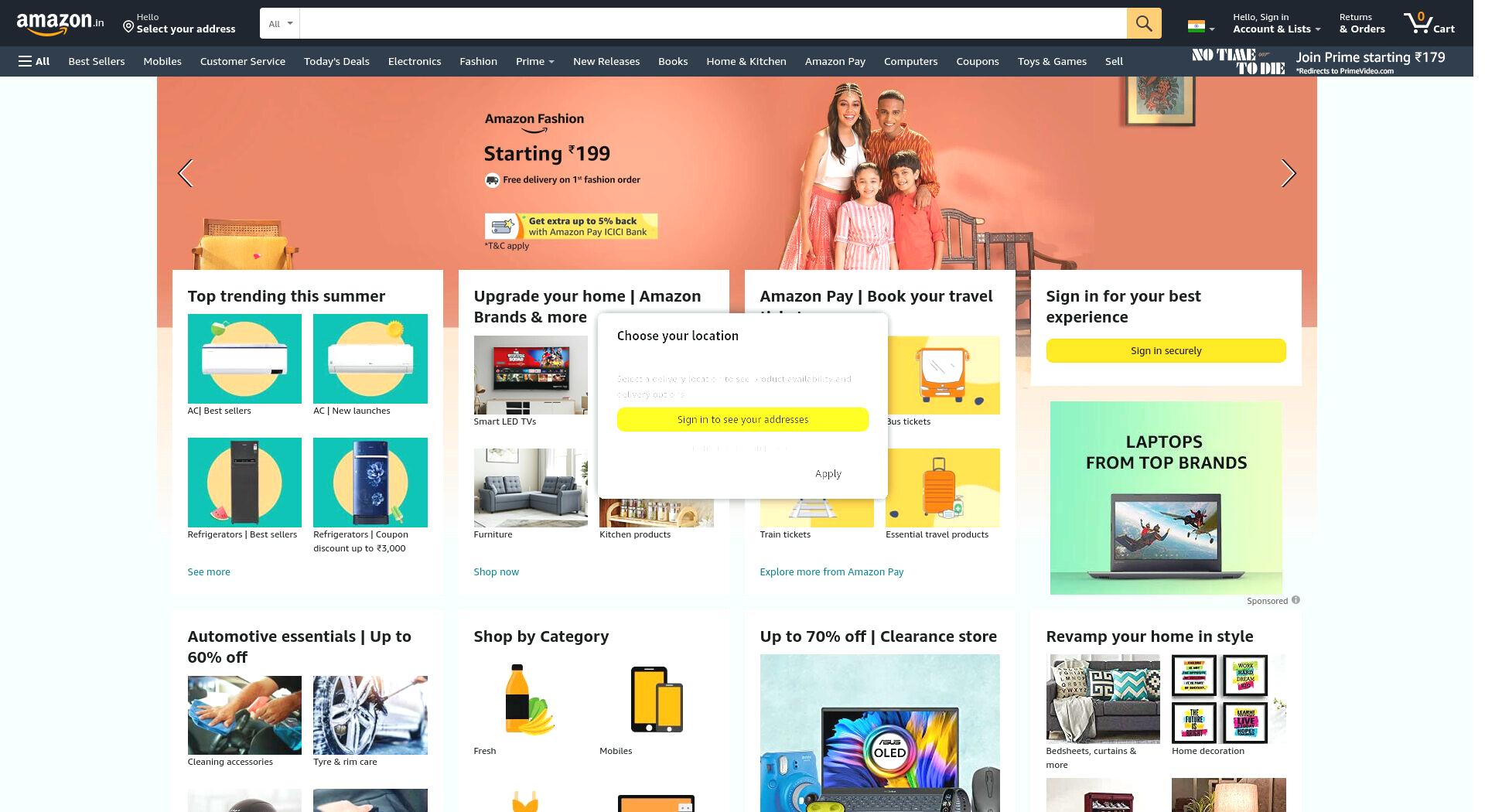1485x812 pixels.
Task: Open Clearance store ASUS OLED image
Action: (879, 733)
